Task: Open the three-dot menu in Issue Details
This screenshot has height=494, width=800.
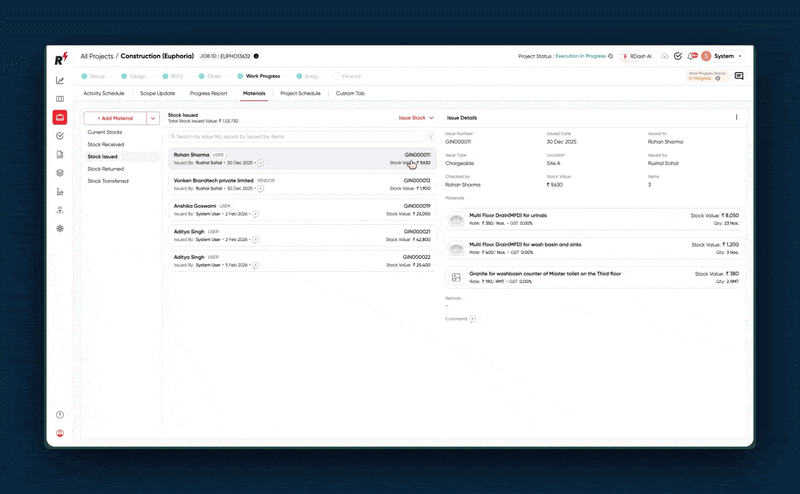Action: point(737,118)
